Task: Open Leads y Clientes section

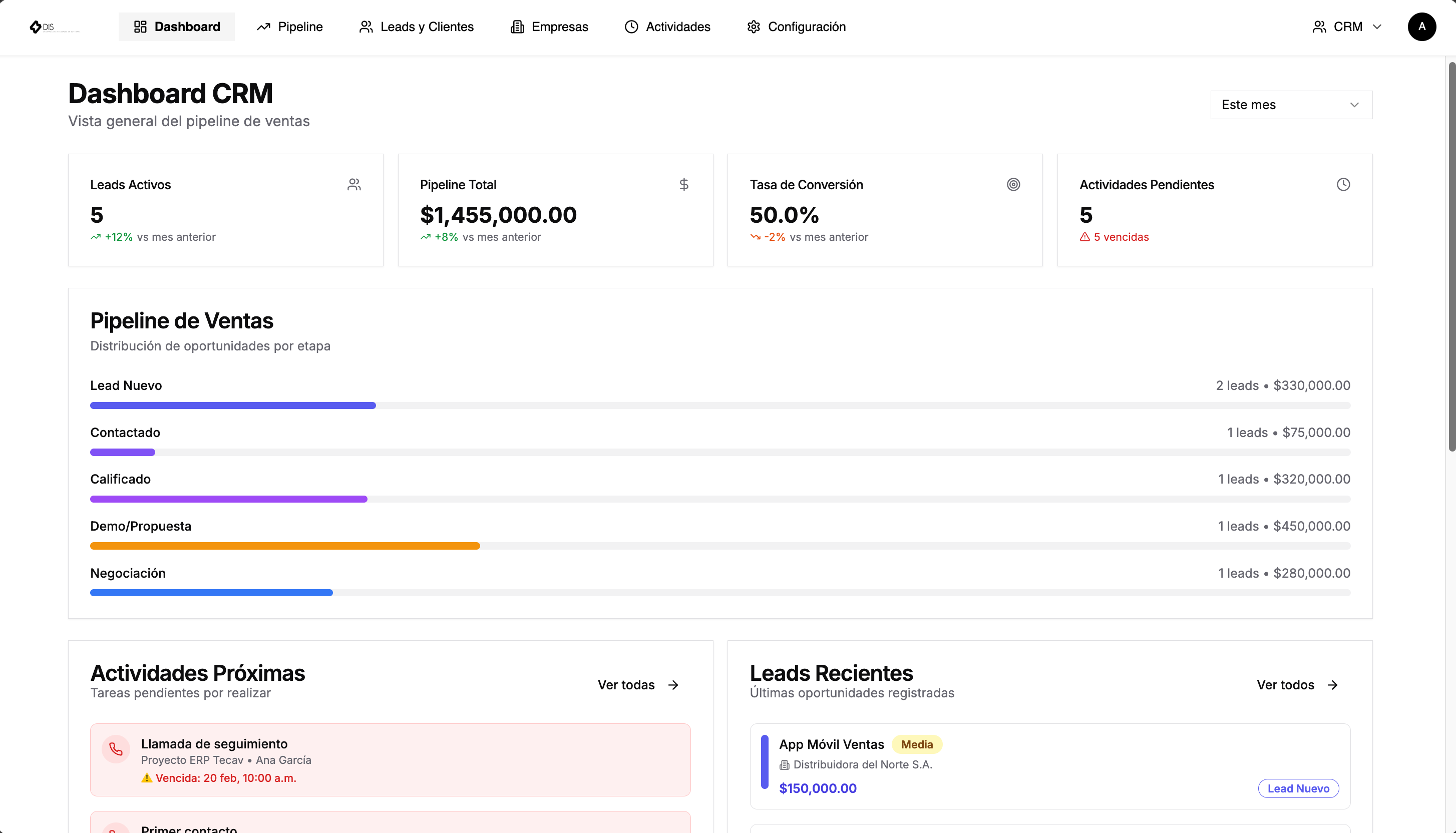Action: 417,27
